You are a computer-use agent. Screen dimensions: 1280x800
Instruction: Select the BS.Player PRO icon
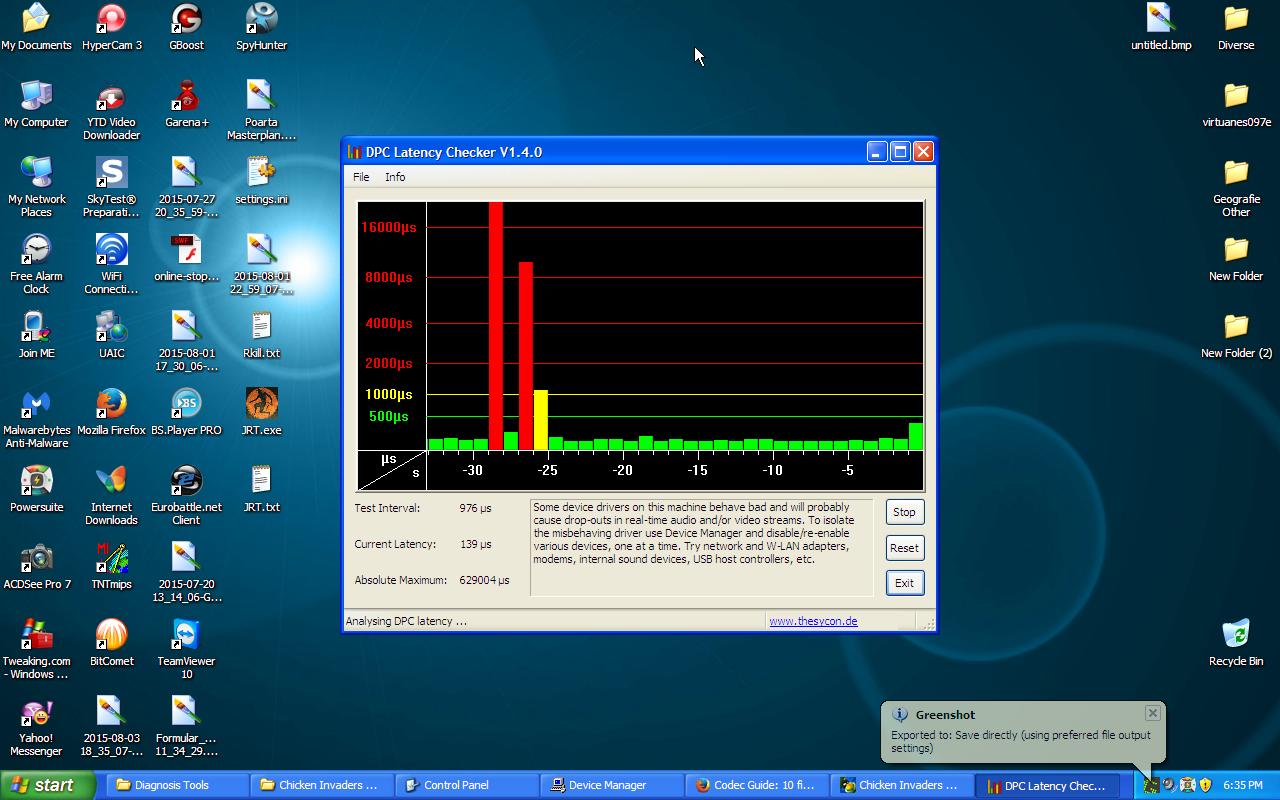pos(186,405)
